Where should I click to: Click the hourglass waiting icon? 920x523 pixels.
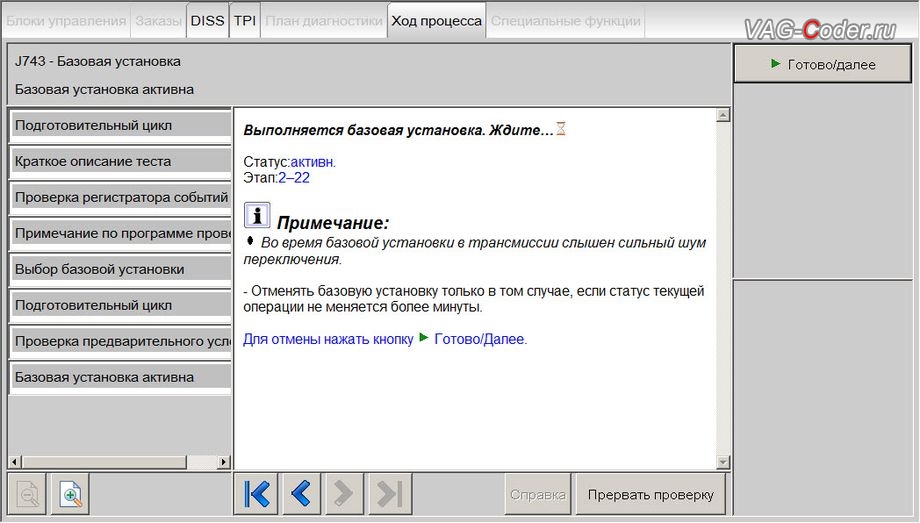[561, 129]
